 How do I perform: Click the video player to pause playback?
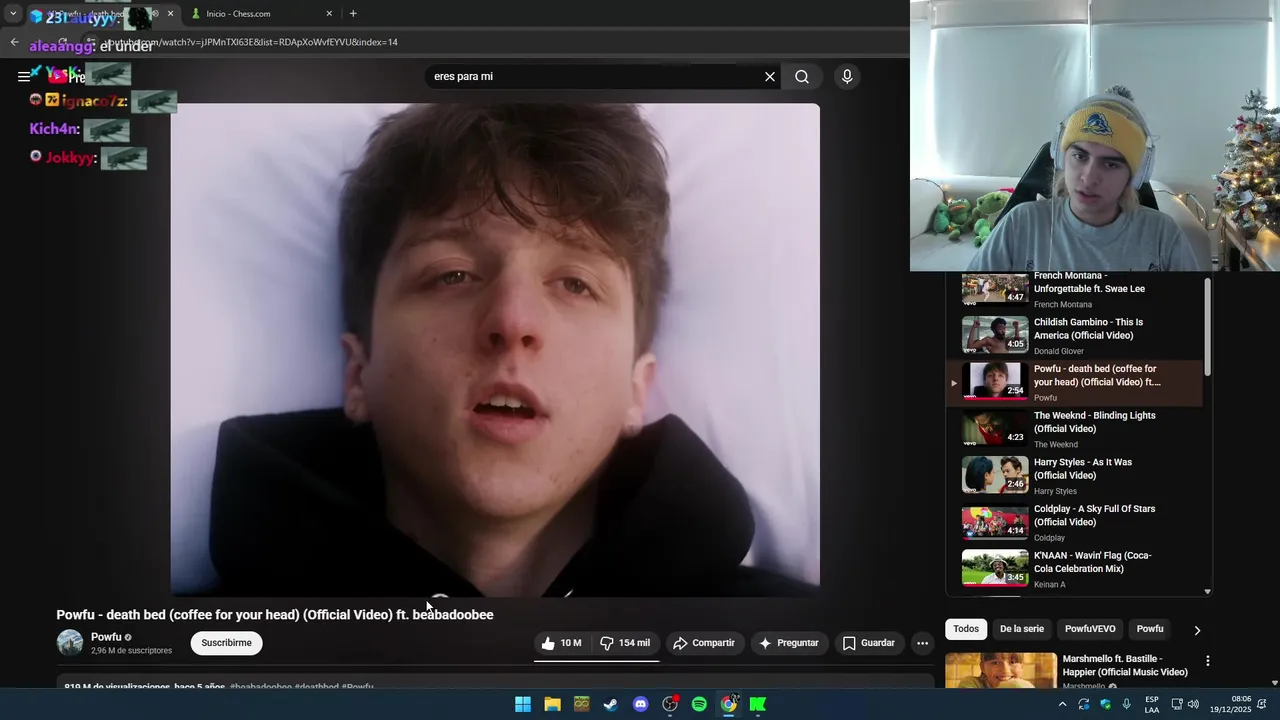point(495,350)
